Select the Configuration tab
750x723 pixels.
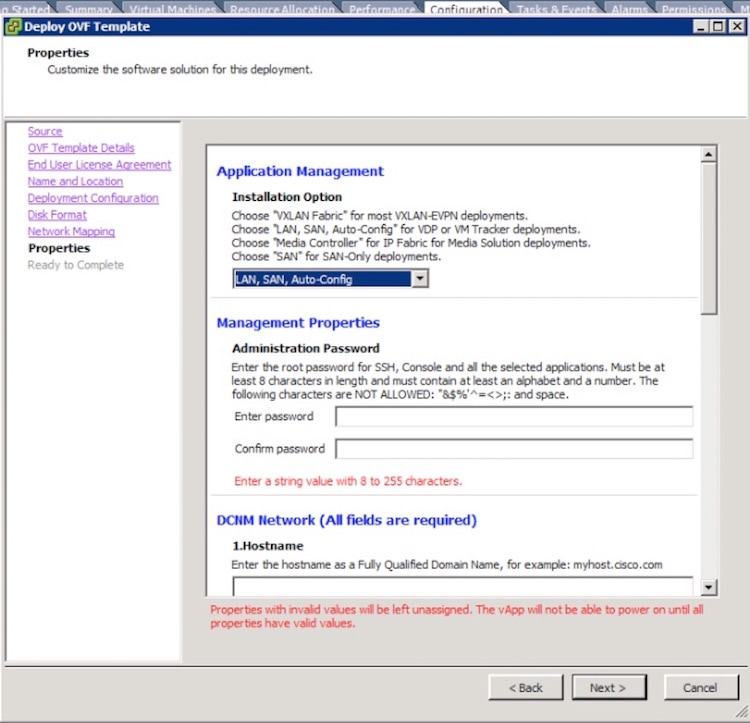click(466, 9)
